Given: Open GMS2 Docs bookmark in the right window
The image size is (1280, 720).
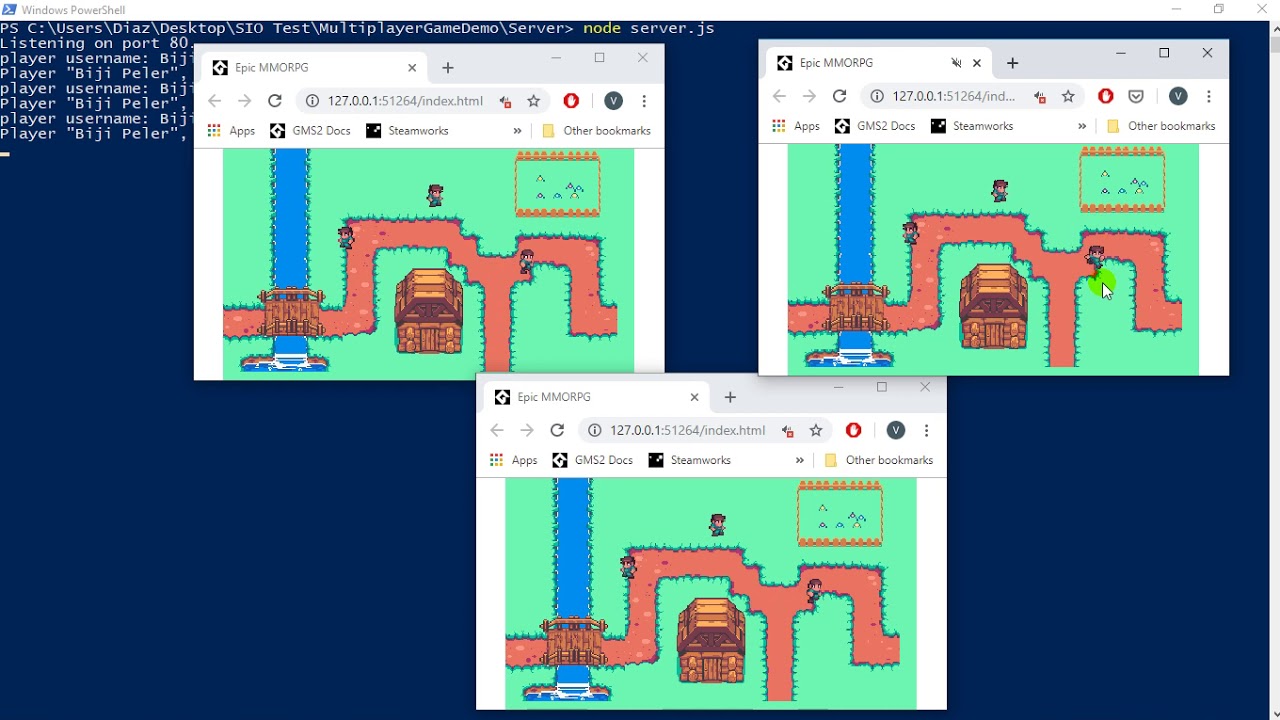Looking at the screenshot, I should [x=875, y=126].
